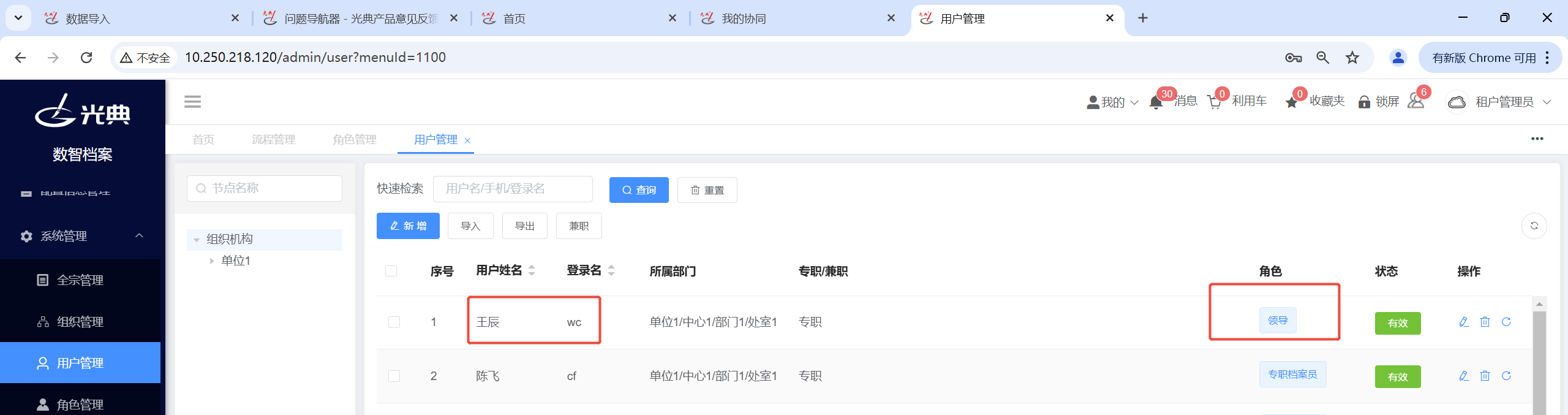Screen dimensions: 1568x415
Task: Open 角色管理 in the sidebar menu
Action: [x=80, y=405]
